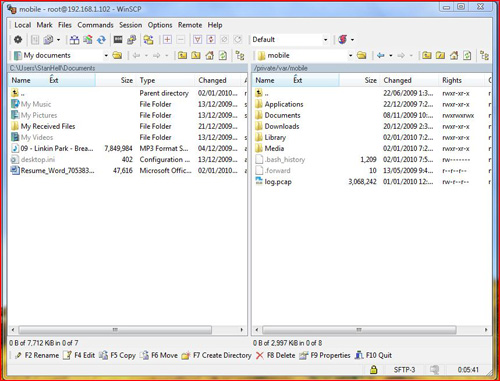500x381 pixels.
Task: Click the Synchronize browsing folders icon
Action: coord(148,40)
